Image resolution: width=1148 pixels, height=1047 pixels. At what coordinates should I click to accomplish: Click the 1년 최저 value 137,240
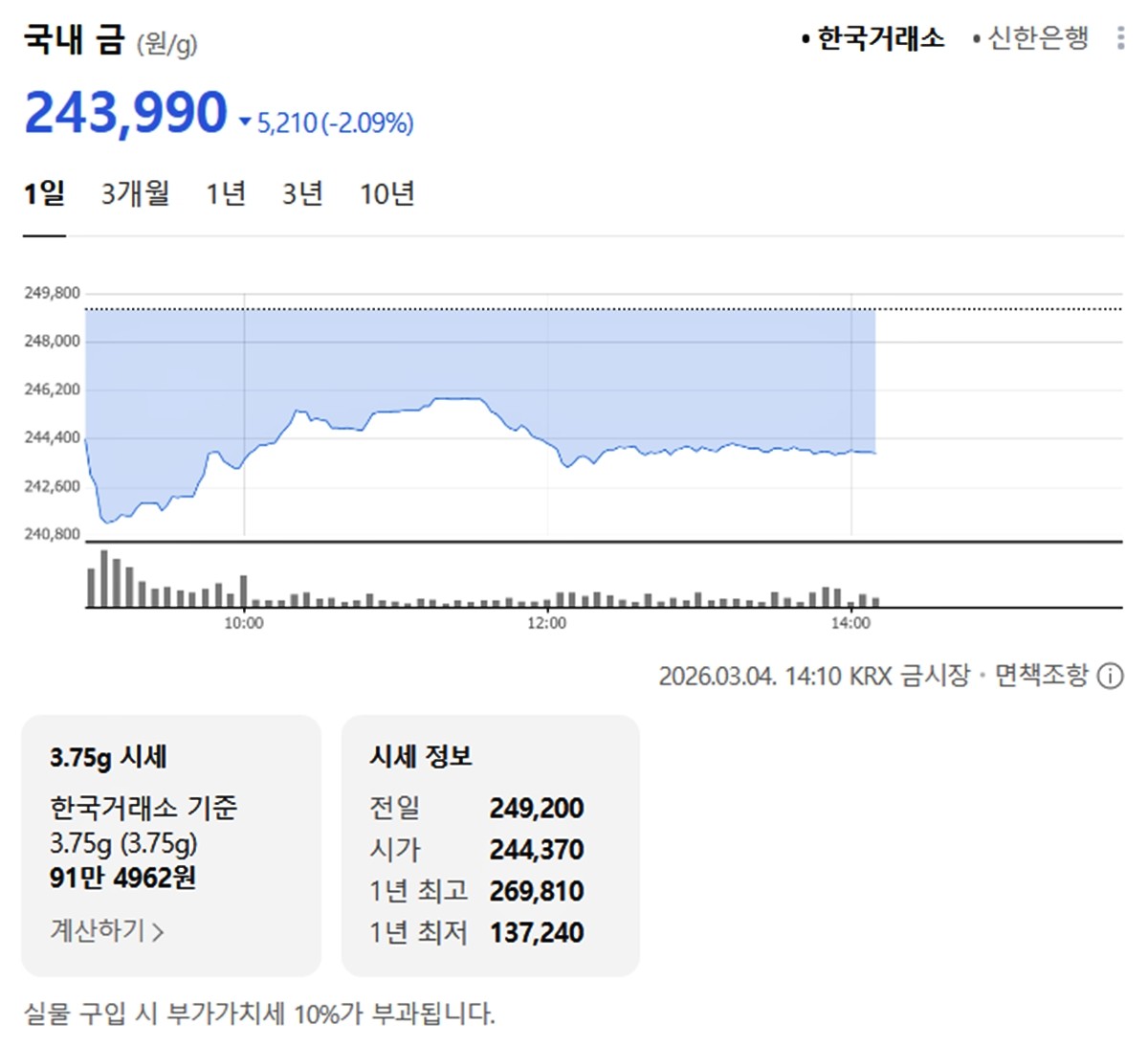(536, 932)
